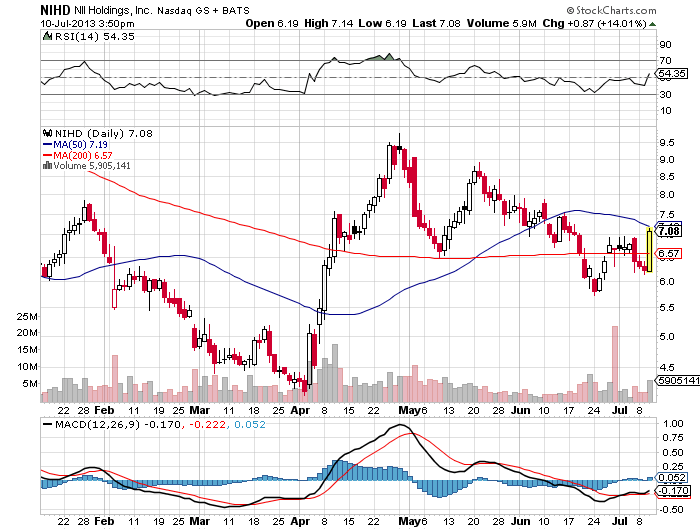Screen dimensions: 700x530
Task: Click the 54.35 RSI value tag
Action: click(671, 73)
